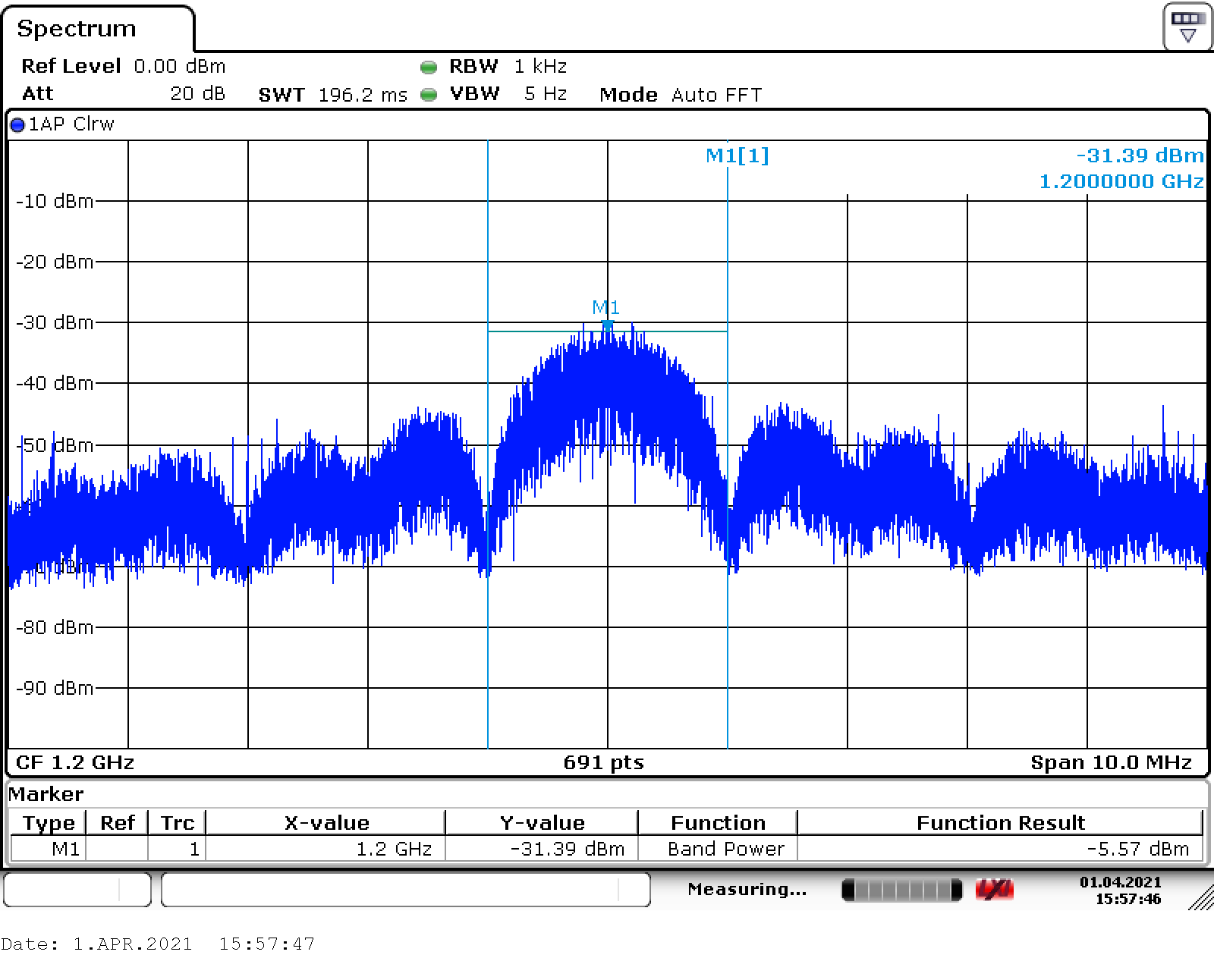Click the Ref Level 0.00 dBm setting
This screenshot has height=980, width=1214.
point(123,67)
